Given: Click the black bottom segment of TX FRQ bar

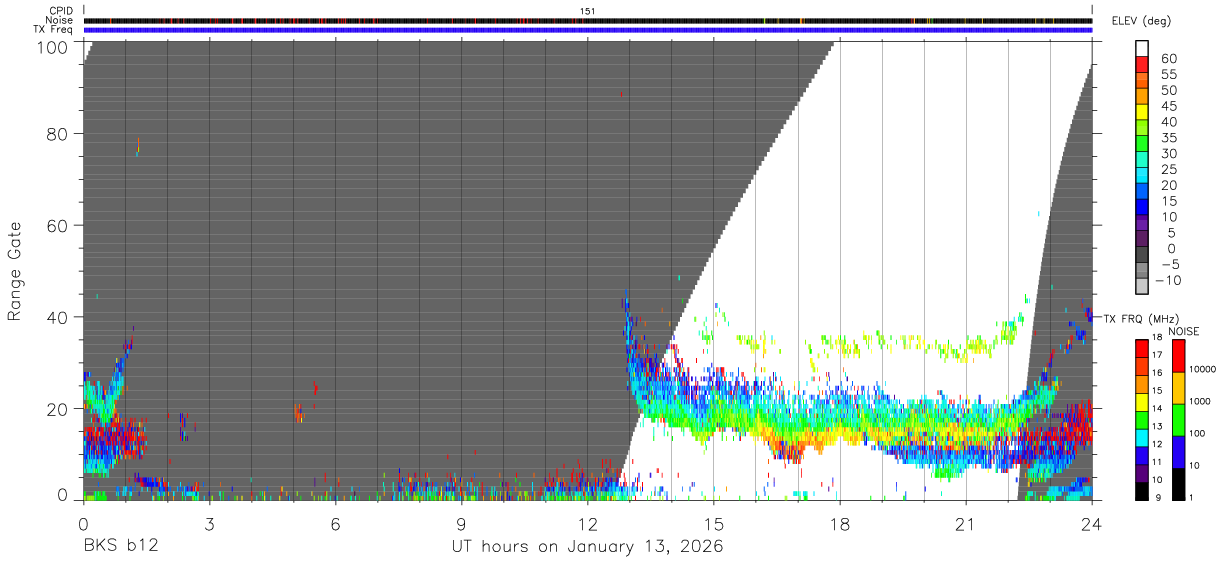Looking at the screenshot, I should (x=1142, y=492).
